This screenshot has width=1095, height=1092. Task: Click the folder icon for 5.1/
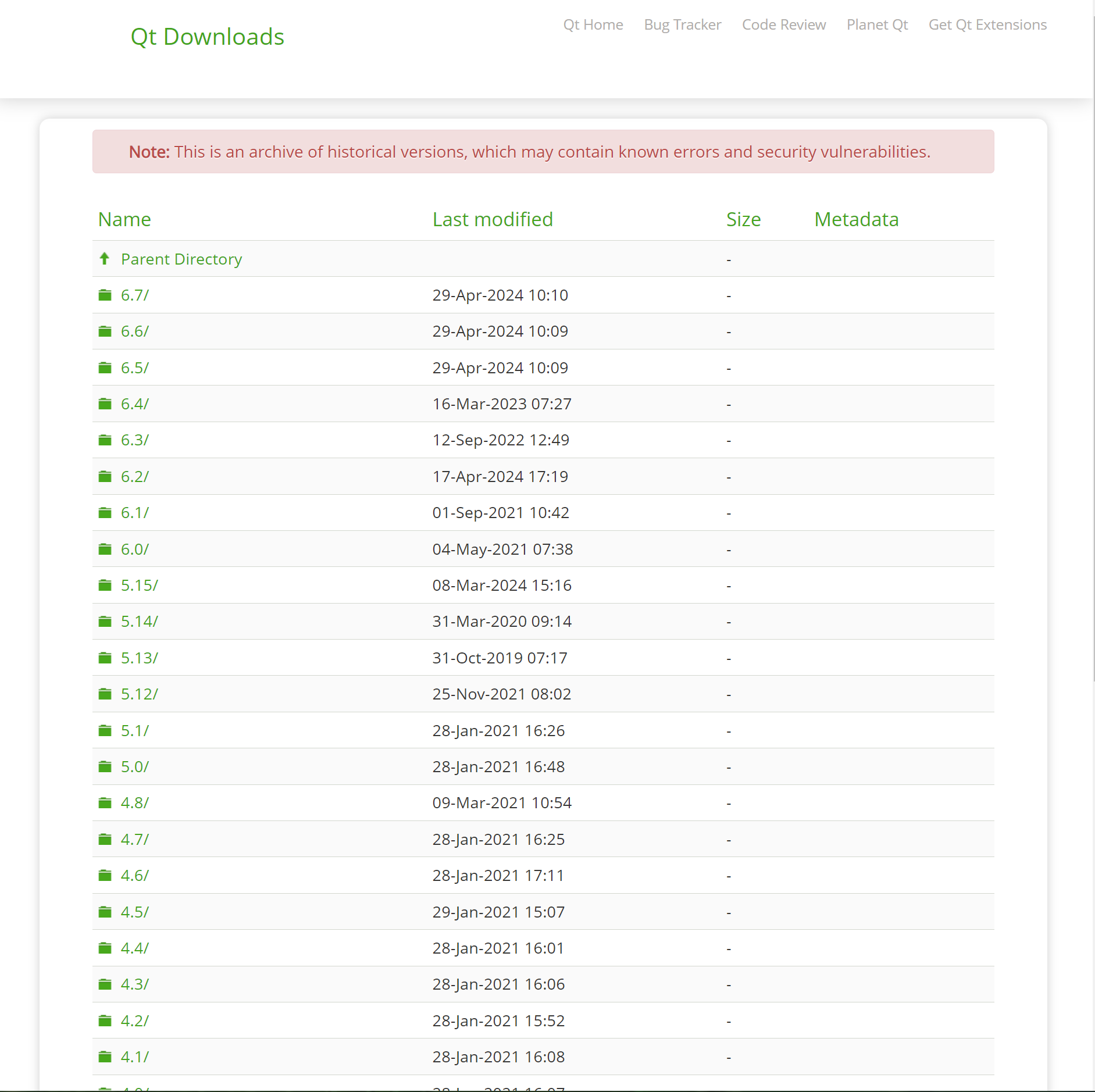[x=105, y=731]
